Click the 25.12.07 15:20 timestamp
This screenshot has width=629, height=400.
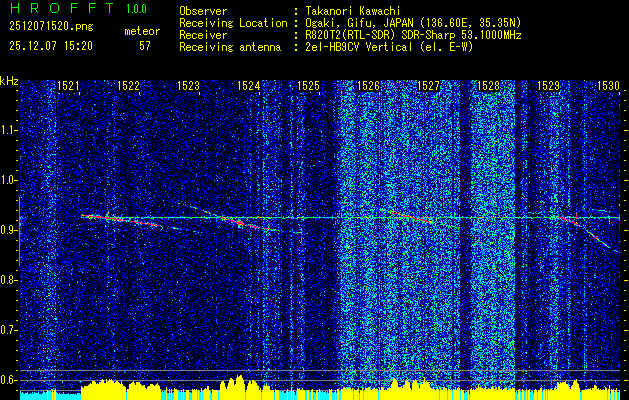(x=50, y=46)
